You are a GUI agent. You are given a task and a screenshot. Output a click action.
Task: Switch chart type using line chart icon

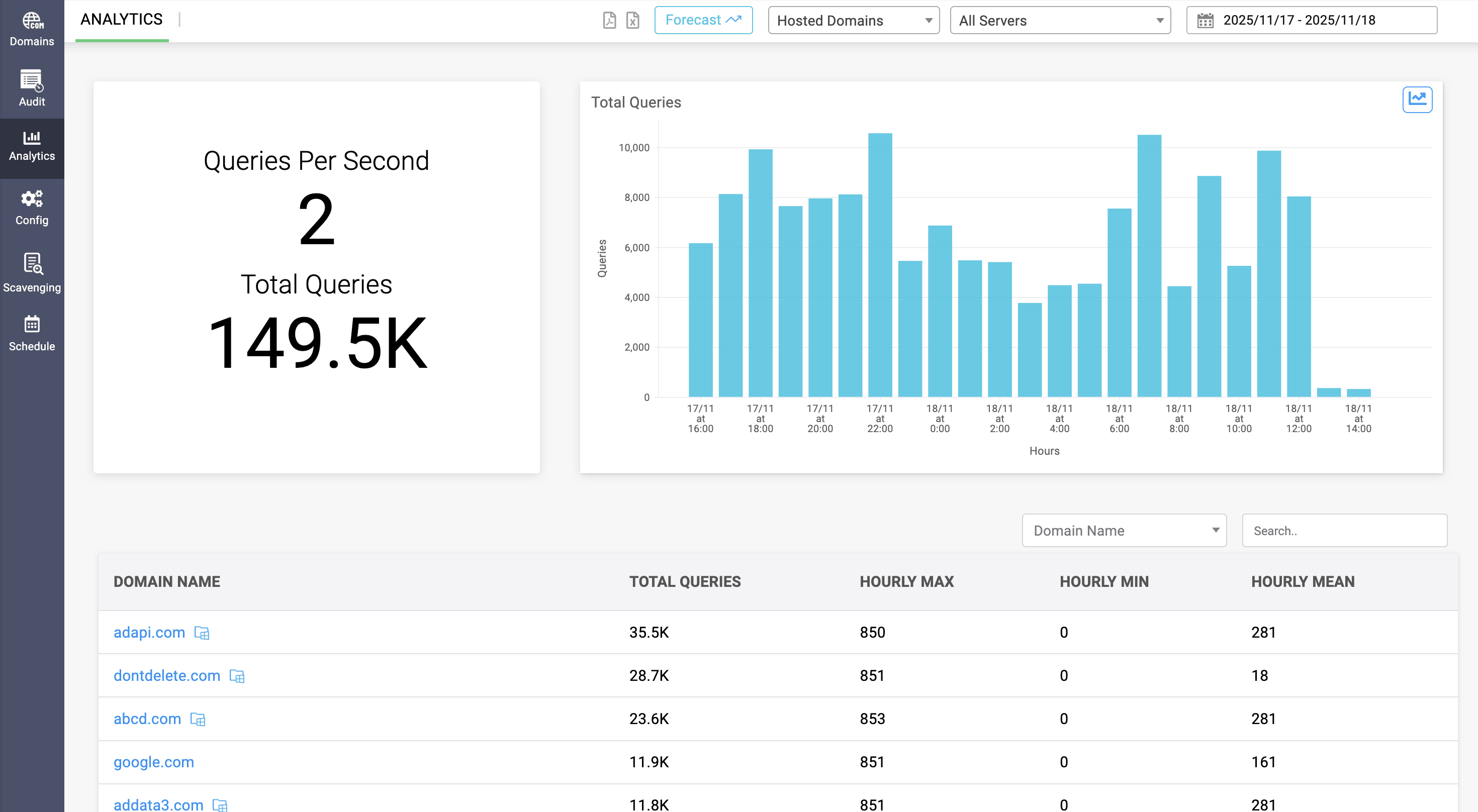pos(1417,99)
